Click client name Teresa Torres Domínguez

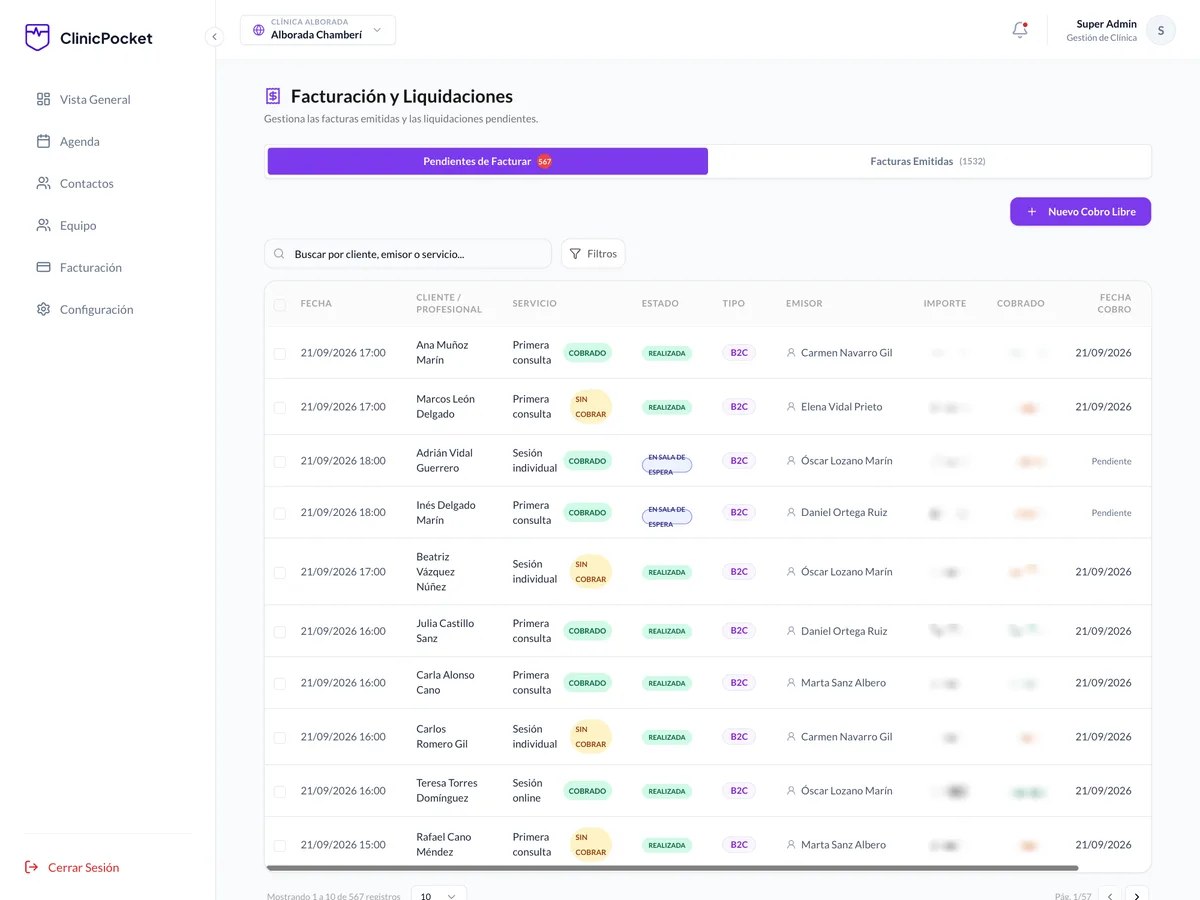tap(447, 791)
